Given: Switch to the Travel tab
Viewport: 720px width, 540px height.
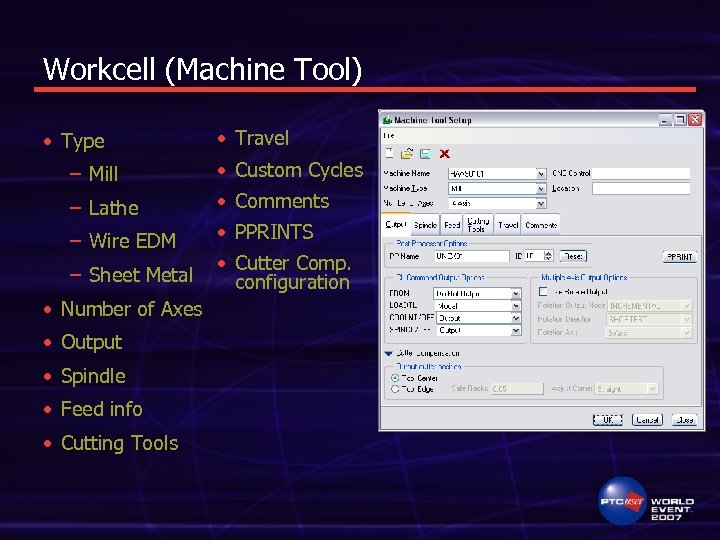Looking at the screenshot, I should point(508,225).
